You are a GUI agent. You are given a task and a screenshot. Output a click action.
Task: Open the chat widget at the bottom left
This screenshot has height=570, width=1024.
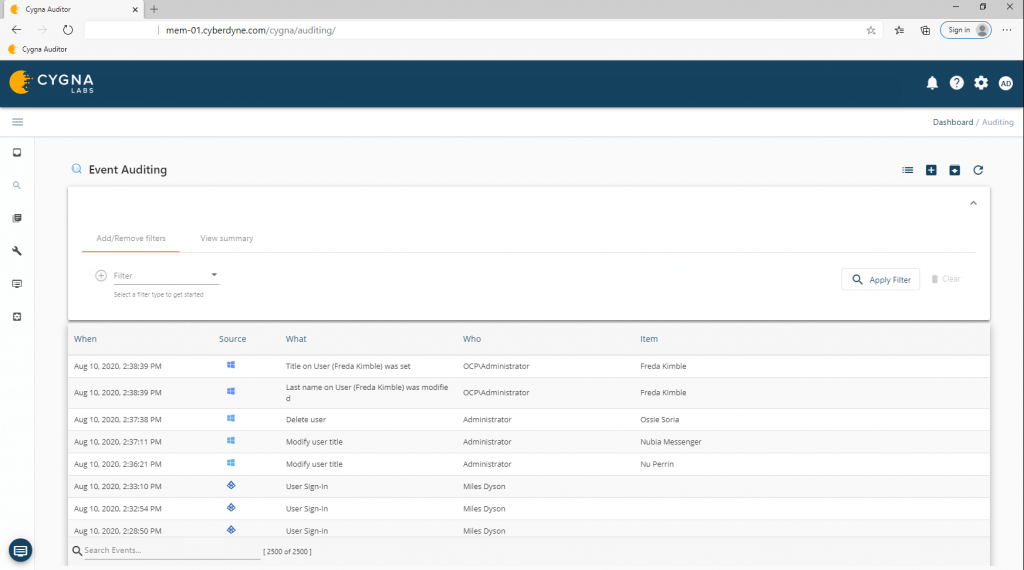[20, 550]
